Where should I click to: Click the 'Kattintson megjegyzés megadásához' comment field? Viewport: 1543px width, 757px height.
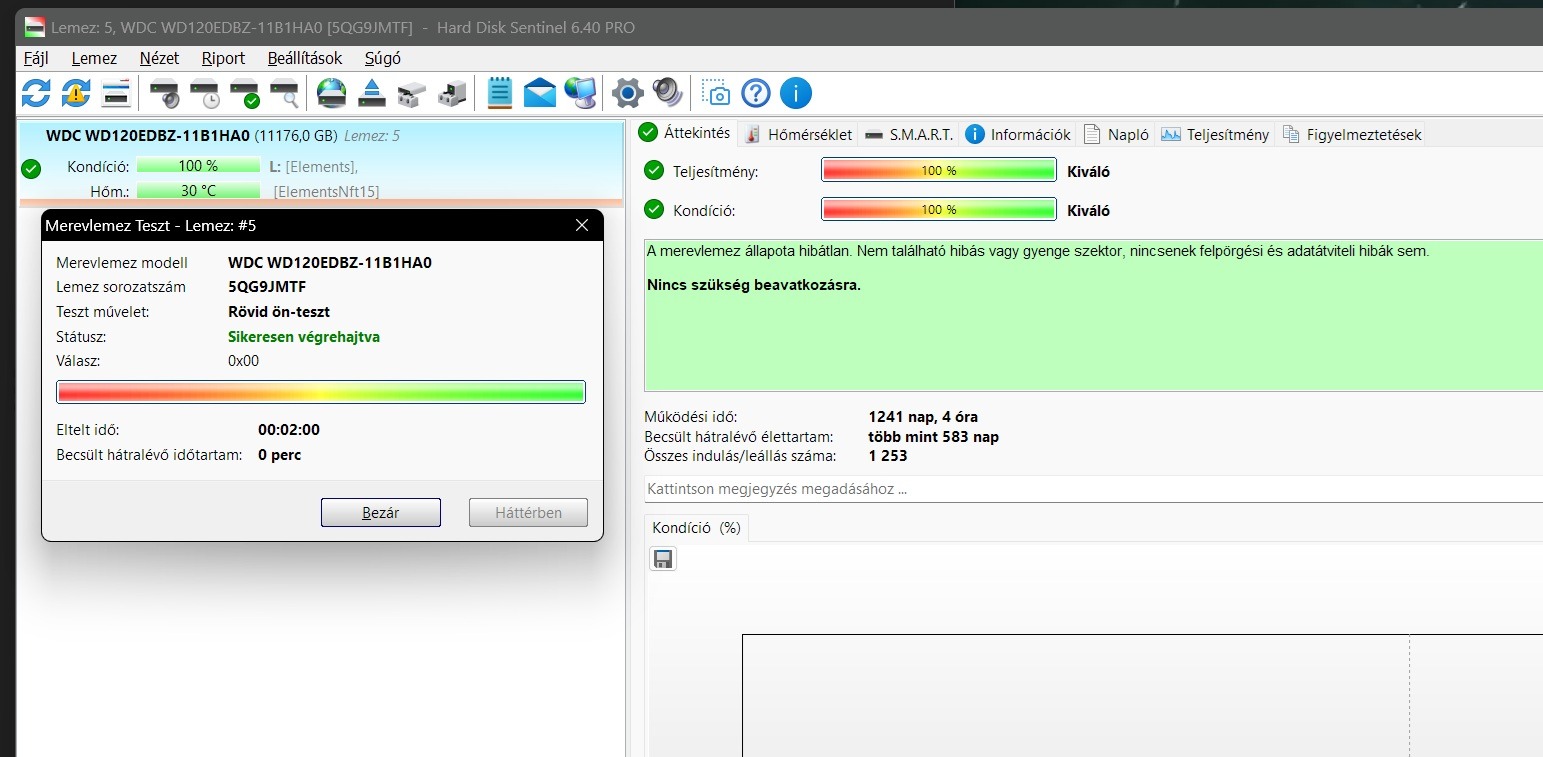click(1093, 489)
